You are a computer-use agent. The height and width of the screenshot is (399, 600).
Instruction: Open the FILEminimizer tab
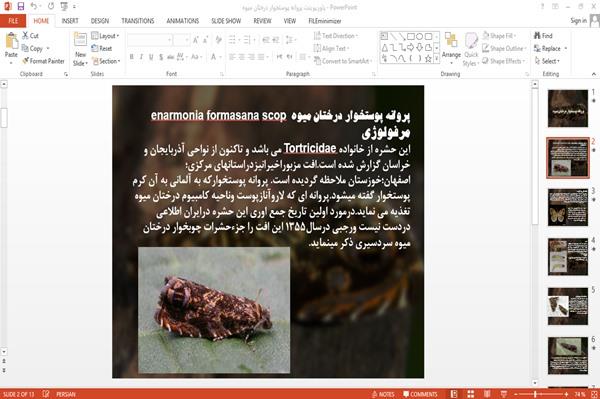(325, 21)
